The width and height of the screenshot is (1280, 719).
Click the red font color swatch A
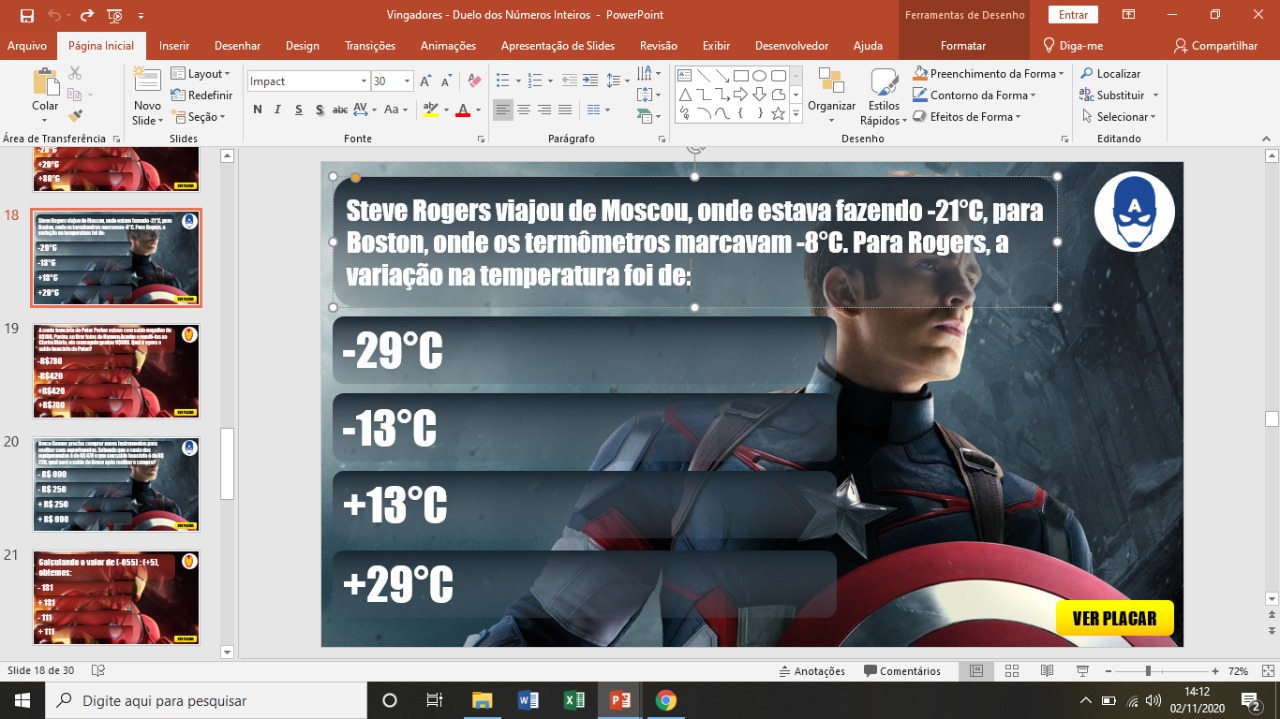click(x=462, y=110)
